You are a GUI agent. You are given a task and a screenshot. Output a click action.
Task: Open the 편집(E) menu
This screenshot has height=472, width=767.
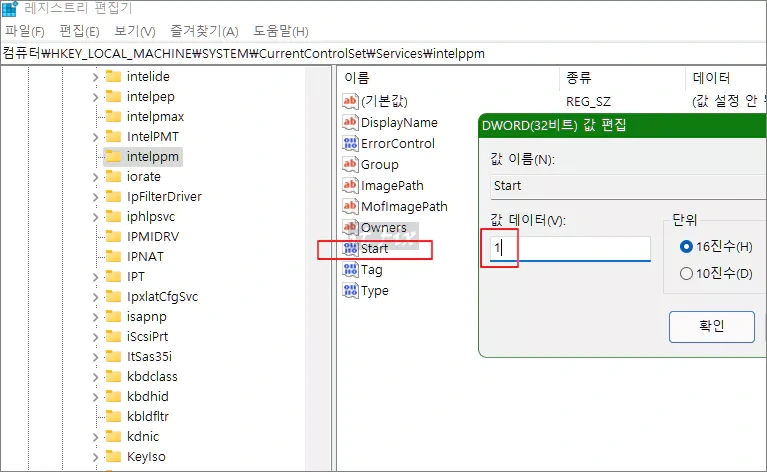coord(79,31)
